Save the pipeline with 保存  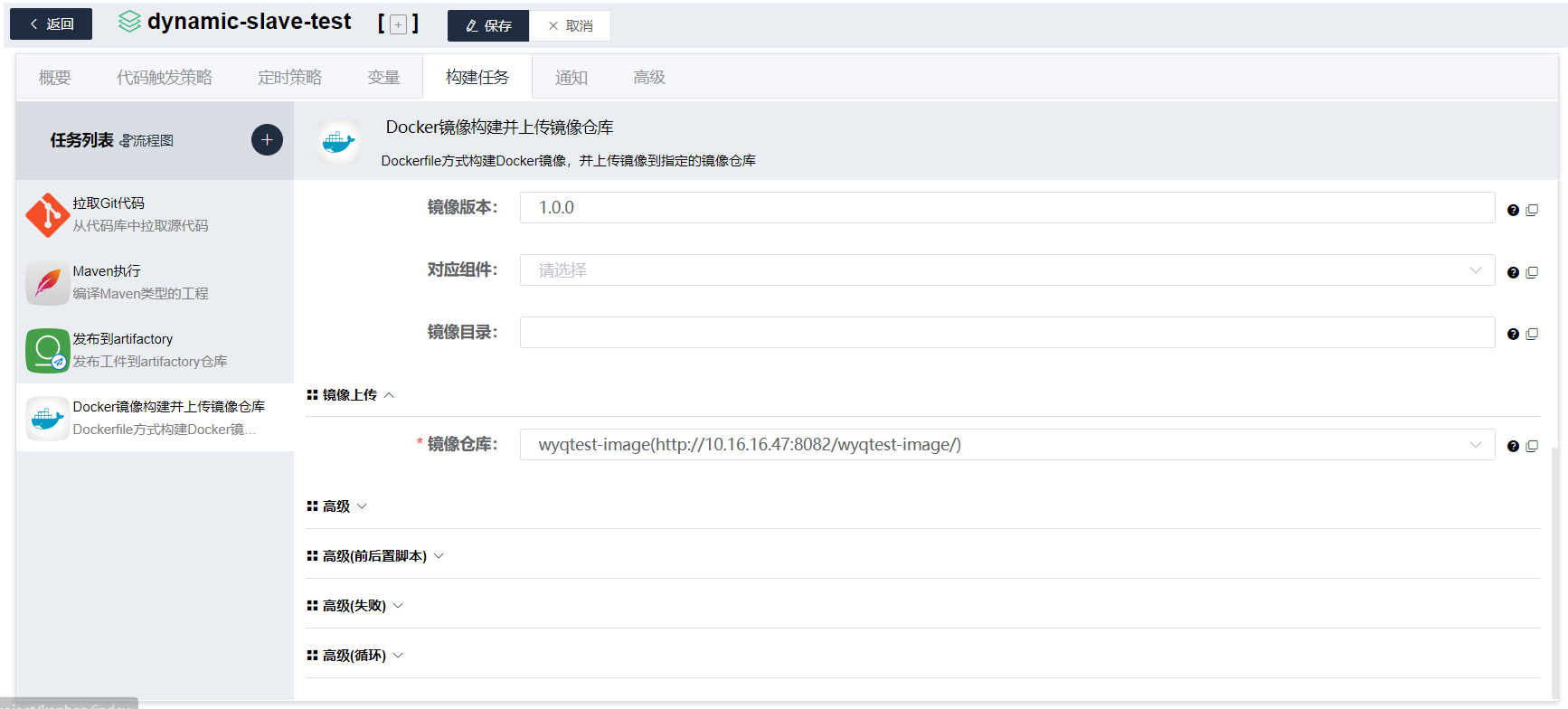(488, 25)
